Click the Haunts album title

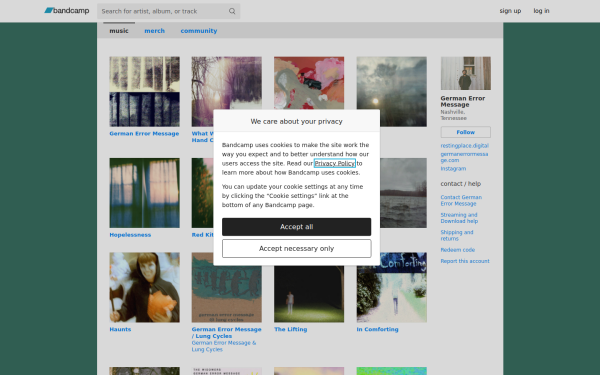point(120,329)
